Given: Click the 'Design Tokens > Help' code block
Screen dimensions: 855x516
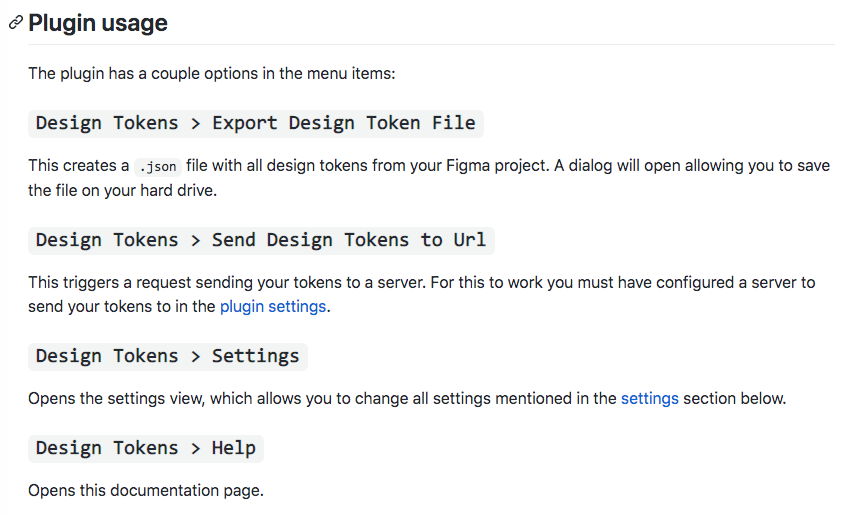Looking at the screenshot, I should coord(146,449).
